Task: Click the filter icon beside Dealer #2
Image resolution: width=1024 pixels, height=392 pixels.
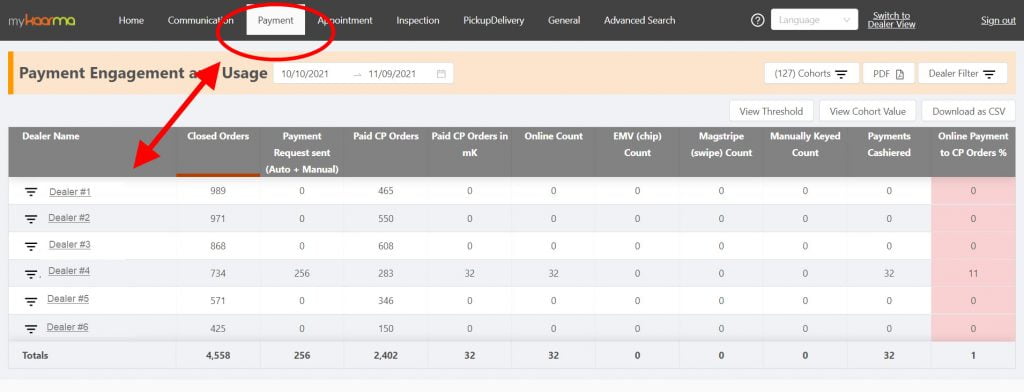Action: pos(31,219)
